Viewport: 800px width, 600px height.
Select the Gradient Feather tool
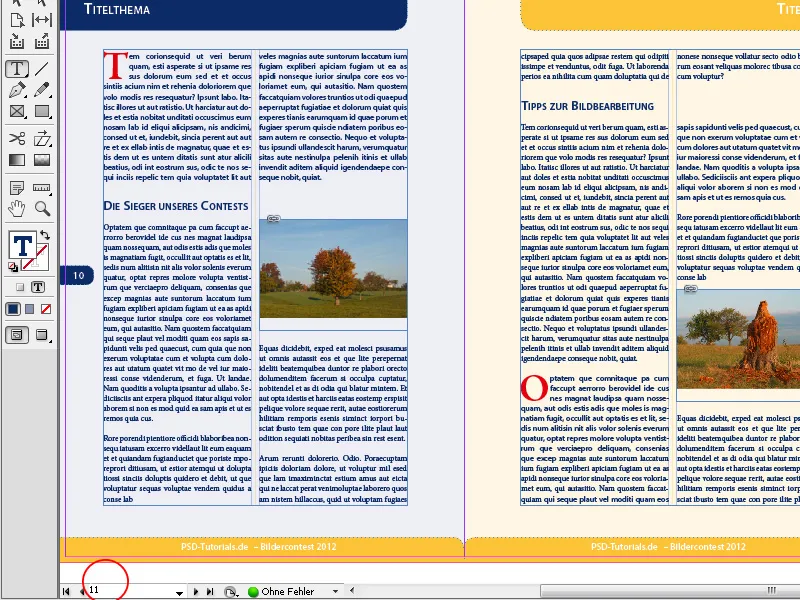pyautogui.click(x=42, y=160)
